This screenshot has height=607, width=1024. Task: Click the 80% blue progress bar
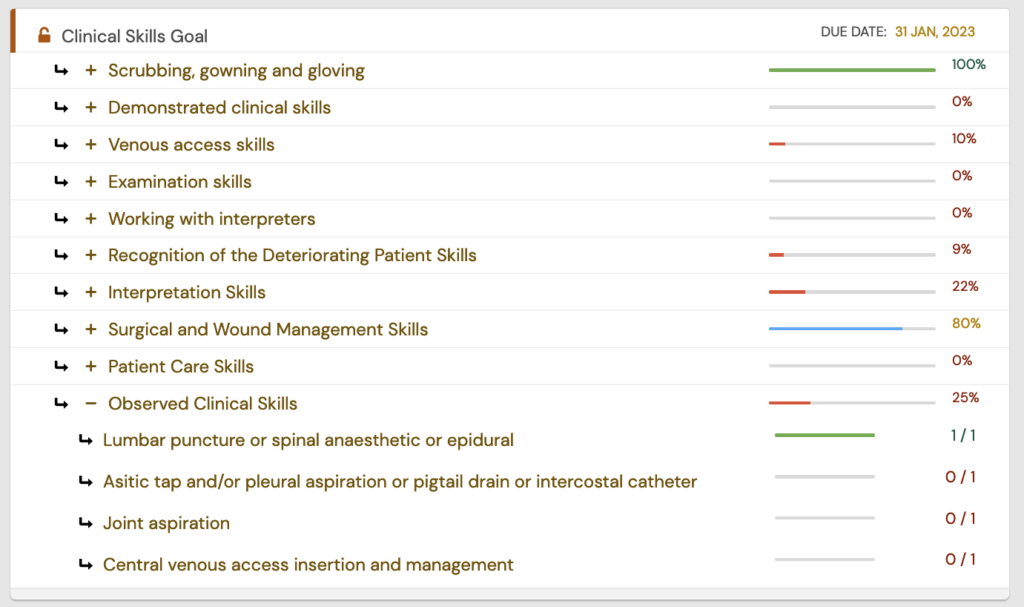(835, 327)
